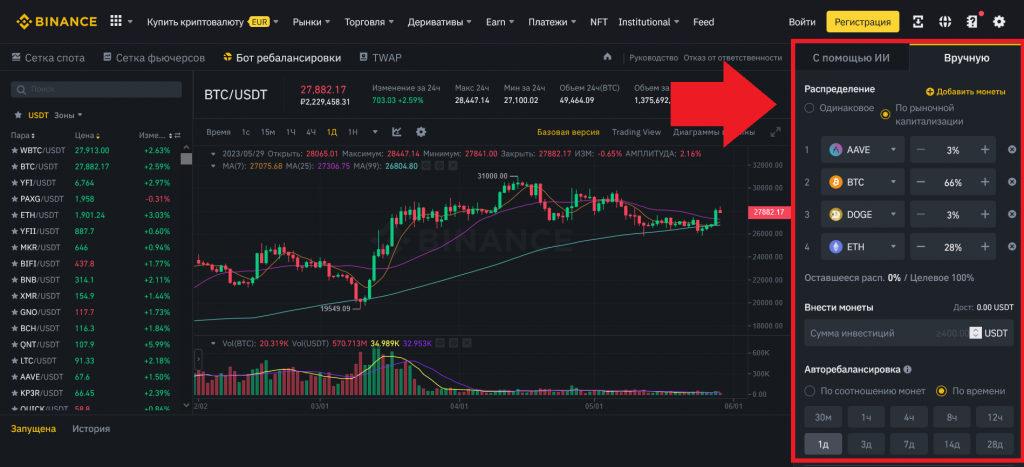Screen dimensions: 1024x467
Task: Star the BNB/USDT pair
Action: click(14, 280)
